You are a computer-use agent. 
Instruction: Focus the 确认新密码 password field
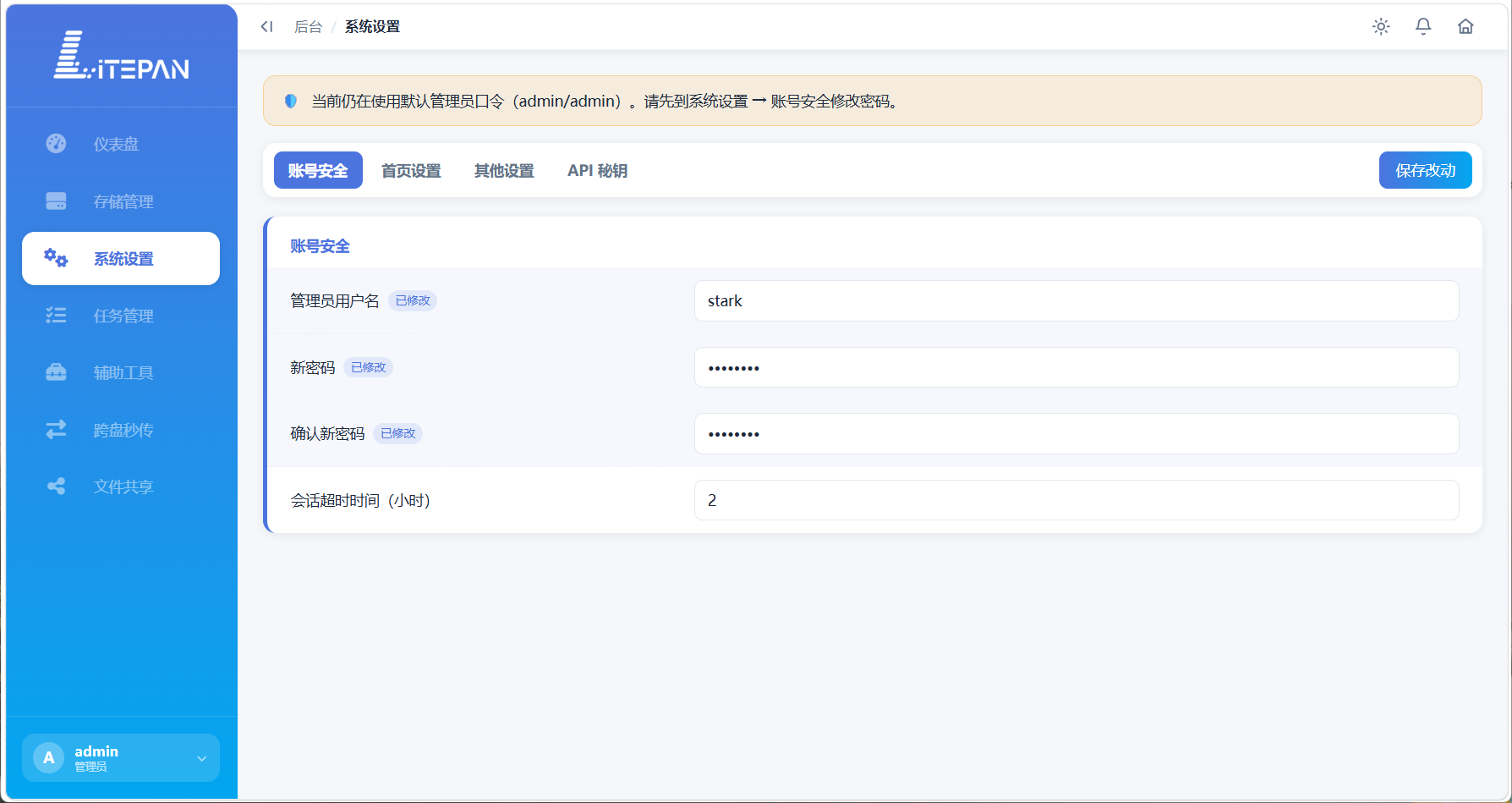click(x=1076, y=433)
